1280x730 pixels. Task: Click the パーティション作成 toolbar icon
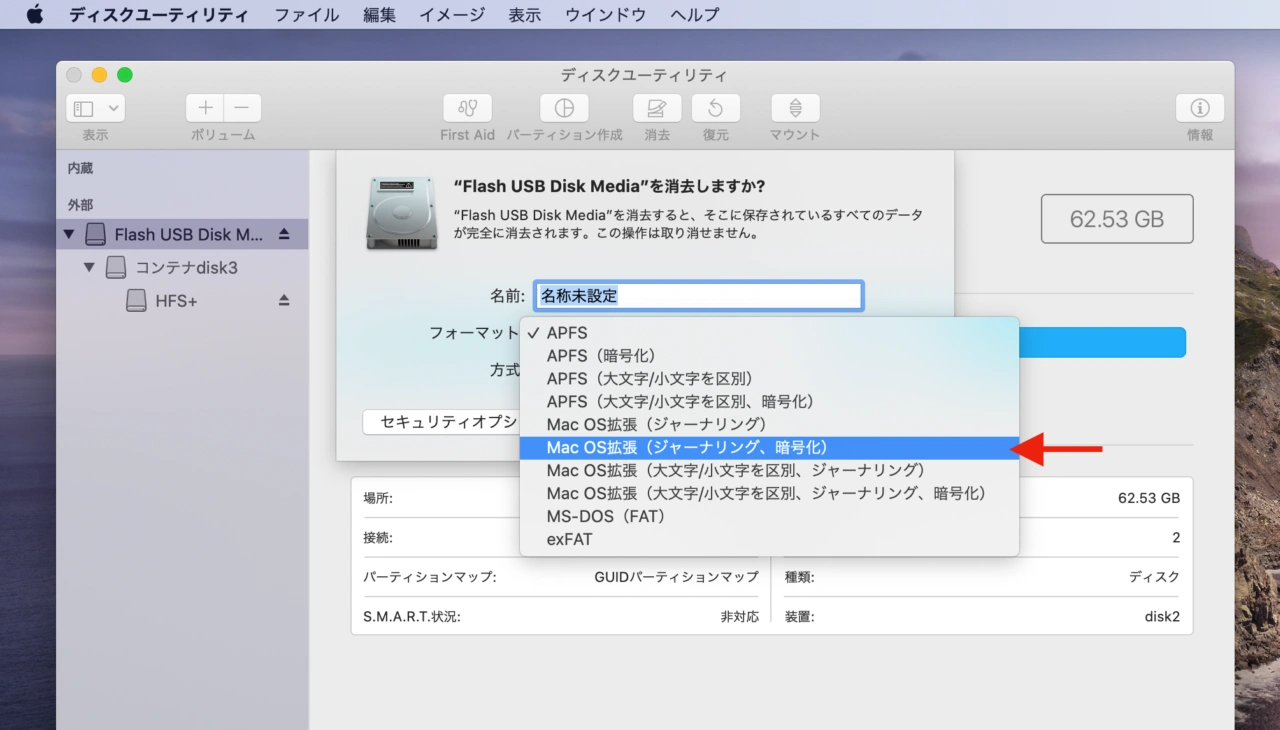564,108
